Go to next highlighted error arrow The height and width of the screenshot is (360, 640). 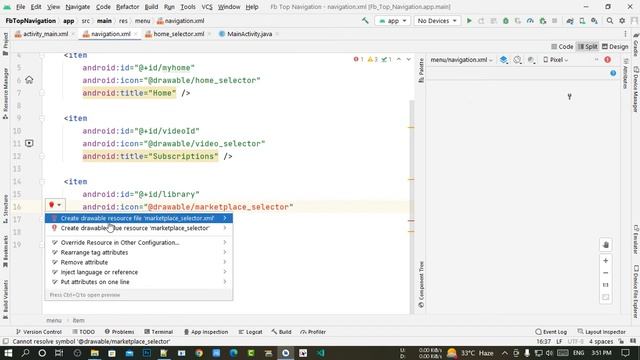click(408, 60)
